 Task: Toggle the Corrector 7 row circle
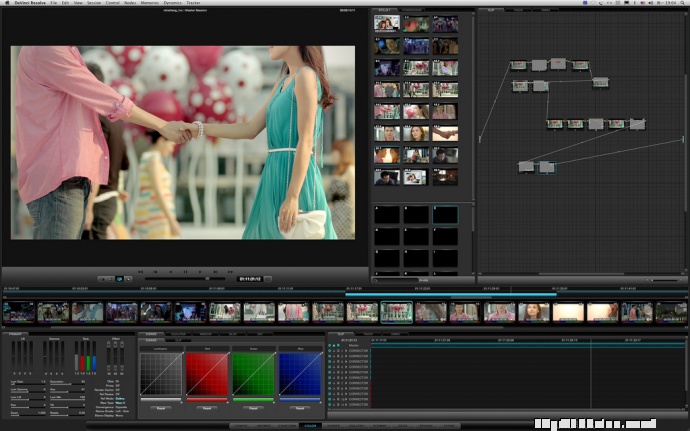330,383
